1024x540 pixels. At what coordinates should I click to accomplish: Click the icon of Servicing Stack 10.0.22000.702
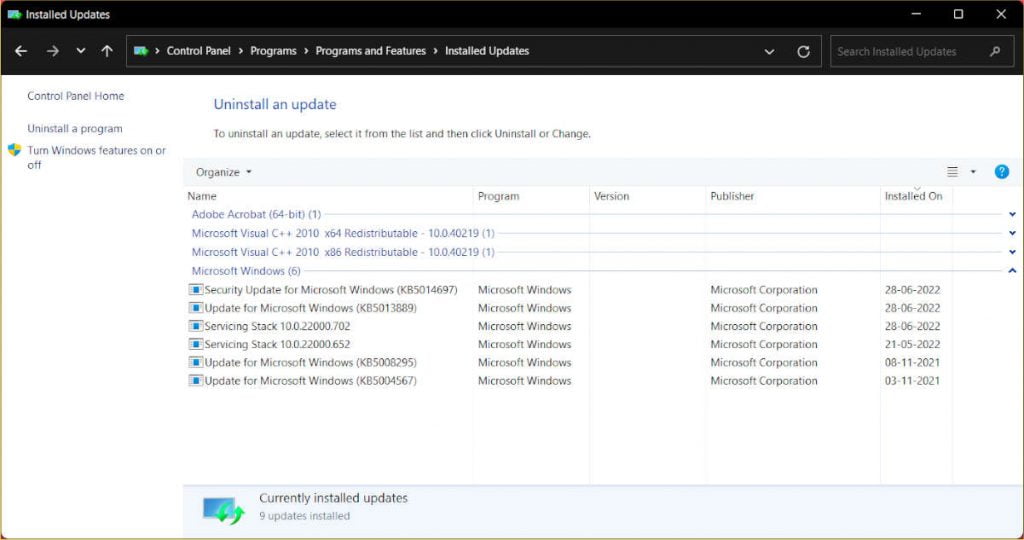click(195, 326)
